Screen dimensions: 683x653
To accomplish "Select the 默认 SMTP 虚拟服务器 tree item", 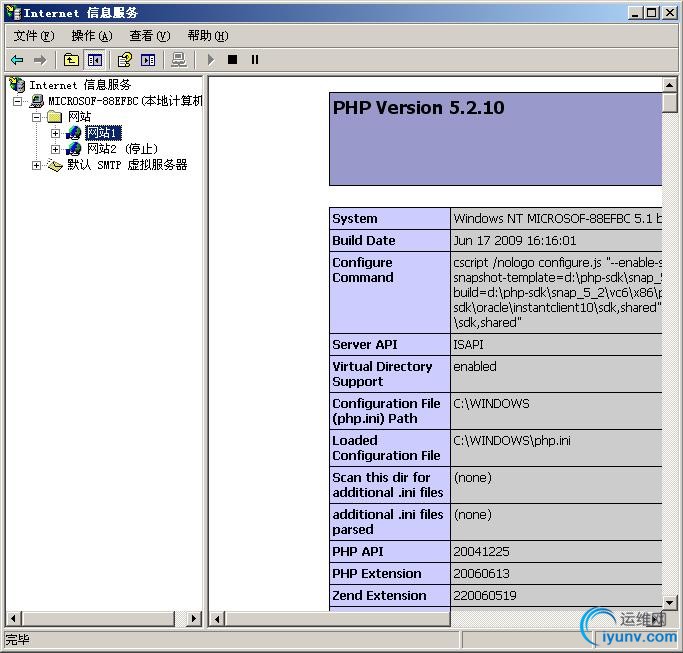I will (x=127, y=165).
